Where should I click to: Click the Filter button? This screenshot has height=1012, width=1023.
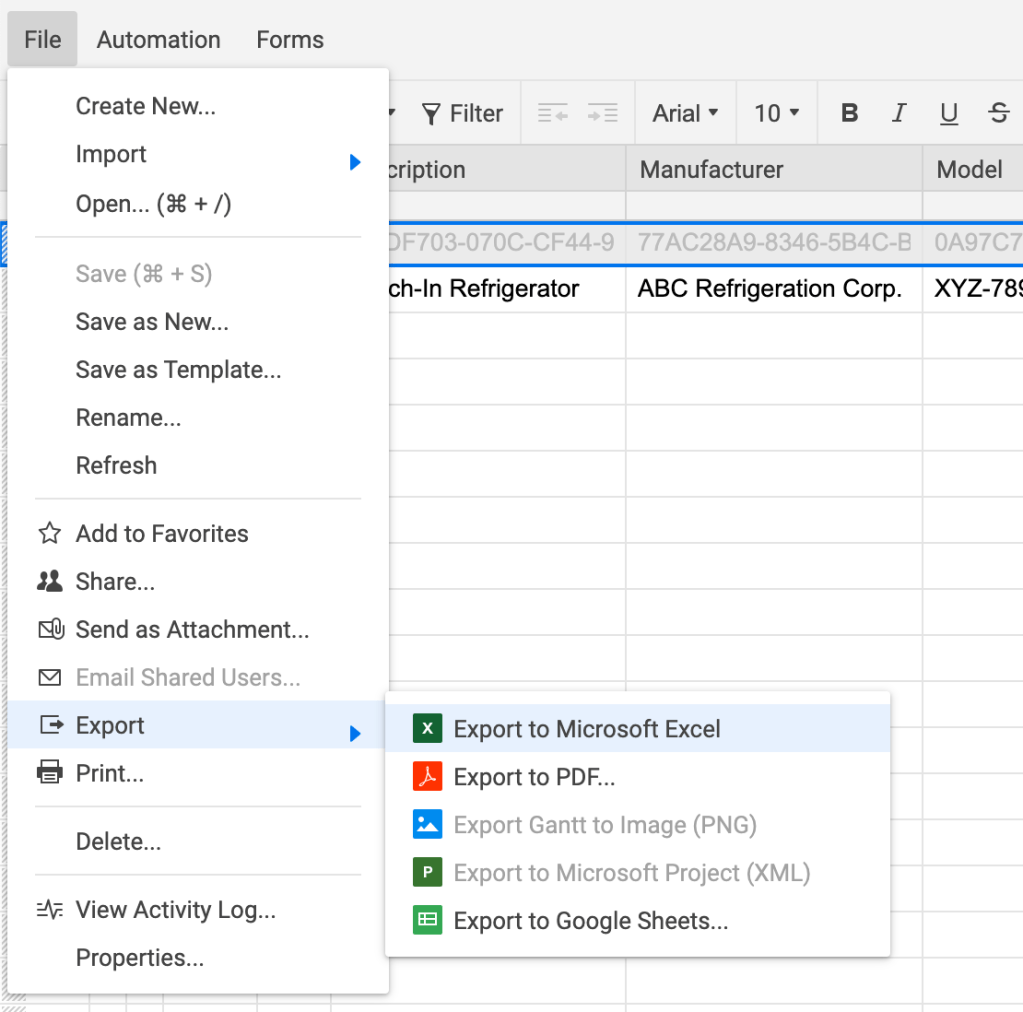(462, 113)
